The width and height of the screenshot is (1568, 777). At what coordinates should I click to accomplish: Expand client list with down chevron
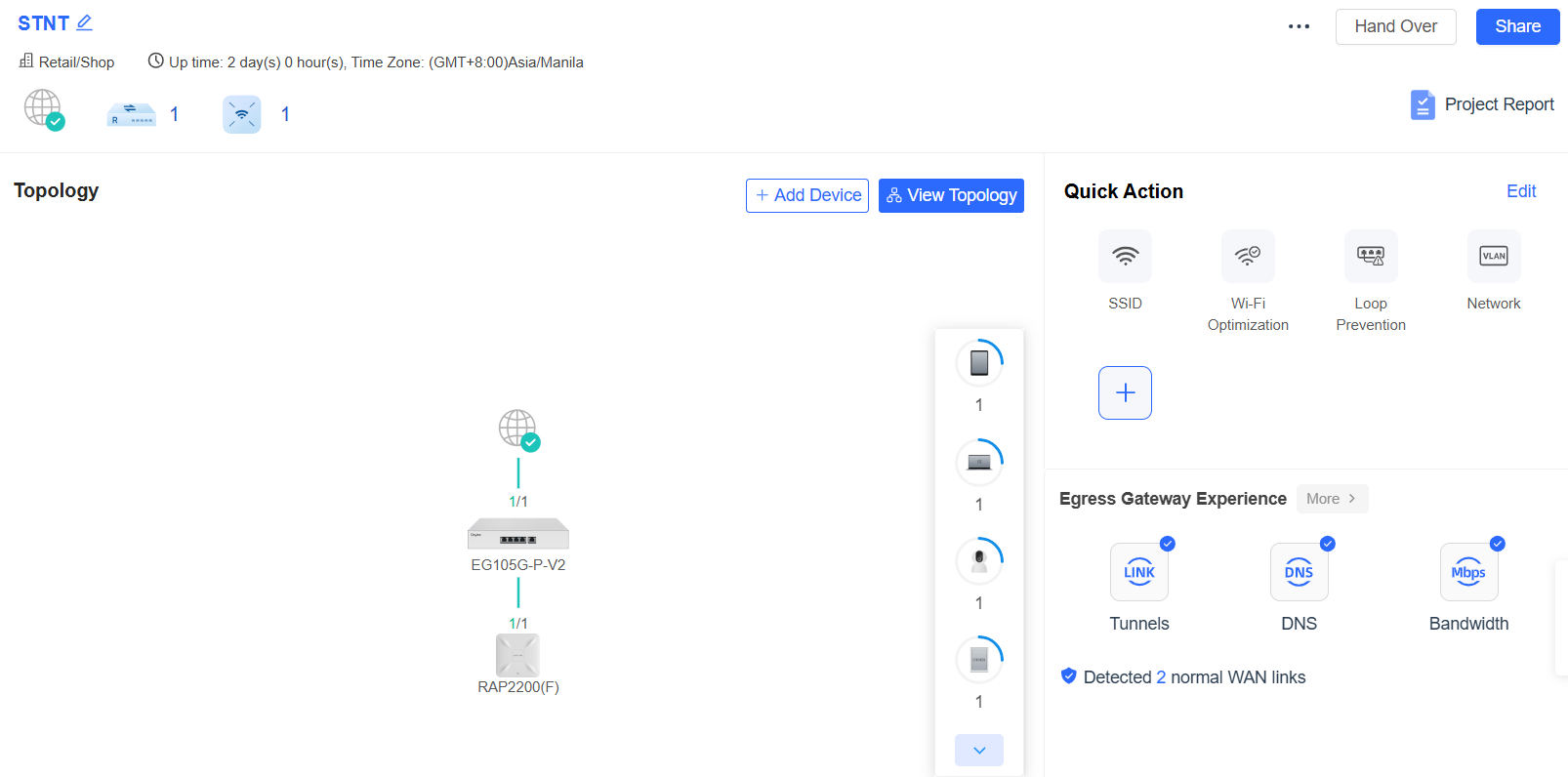coord(979,750)
